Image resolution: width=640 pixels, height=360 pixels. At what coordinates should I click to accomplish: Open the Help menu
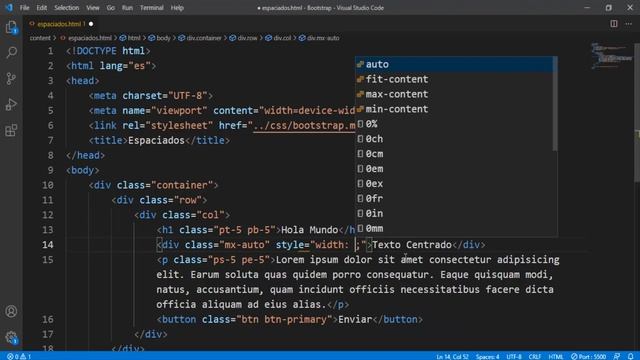click(177, 8)
